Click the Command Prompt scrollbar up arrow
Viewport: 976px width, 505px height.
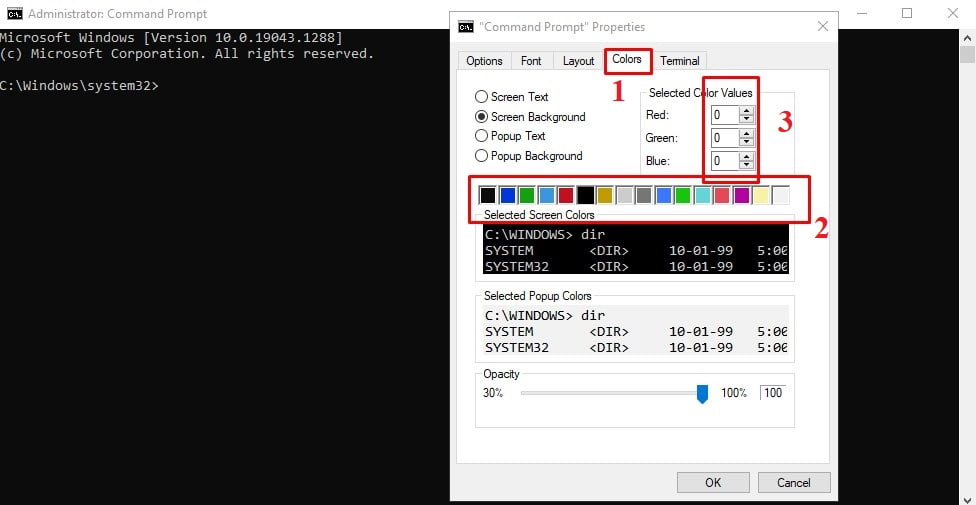[967, 37]
